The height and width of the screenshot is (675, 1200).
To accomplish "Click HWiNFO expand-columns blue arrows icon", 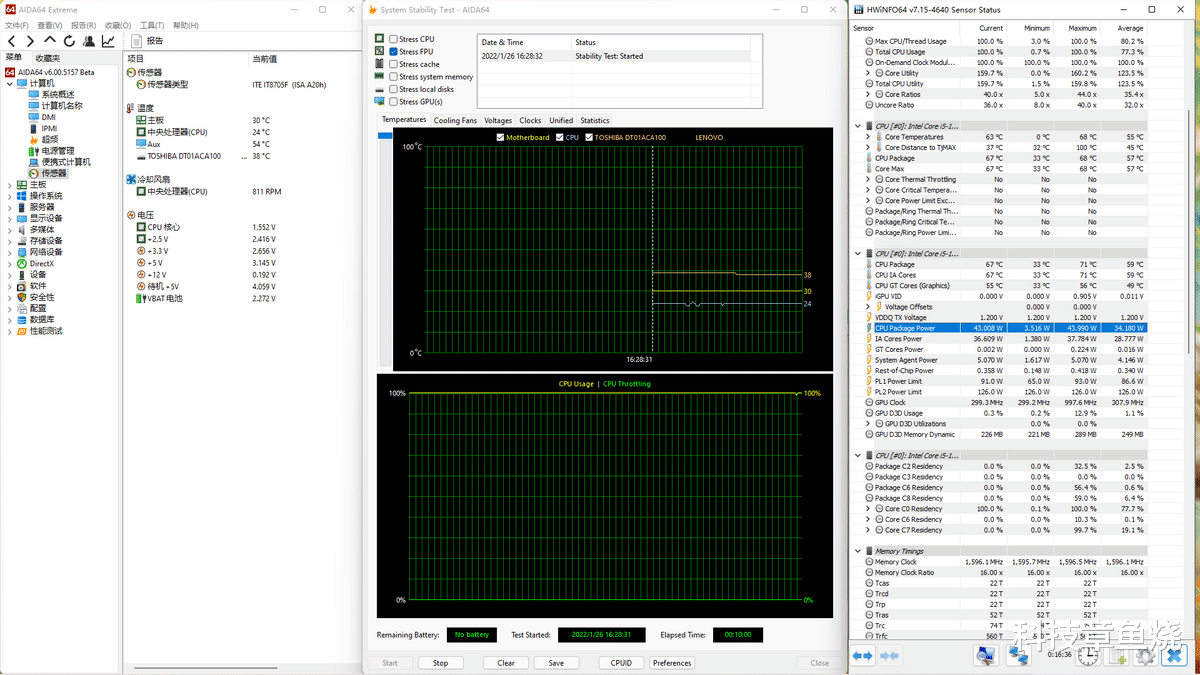I will (862, 655).
